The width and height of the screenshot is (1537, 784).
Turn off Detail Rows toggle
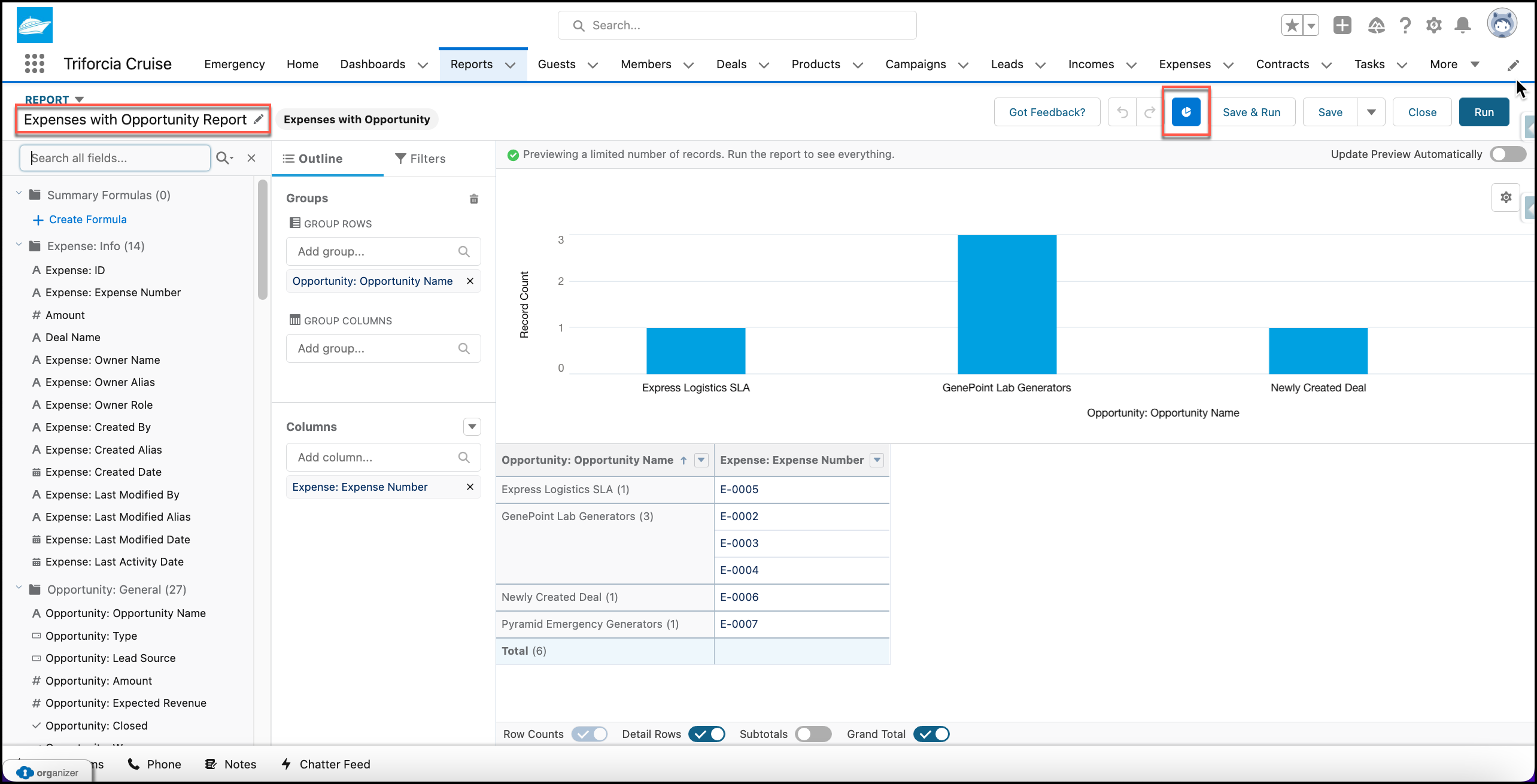coord(706,734)
